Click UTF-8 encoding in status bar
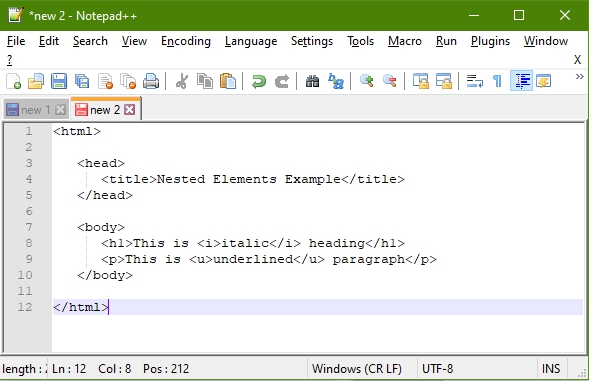Screen dimensions: 589x381 [438, 369]
